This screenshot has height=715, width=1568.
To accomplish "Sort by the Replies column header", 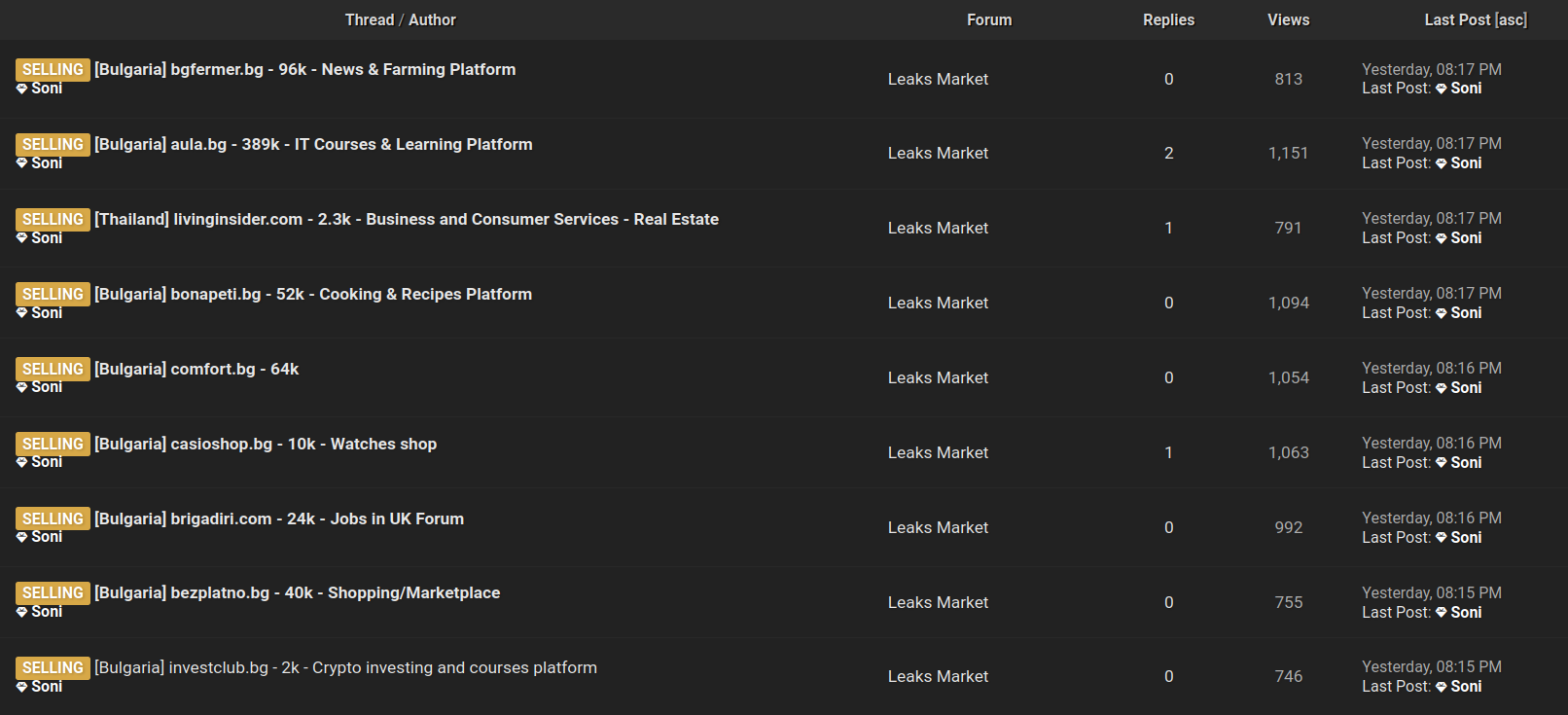I will [x=1168, y=19].
